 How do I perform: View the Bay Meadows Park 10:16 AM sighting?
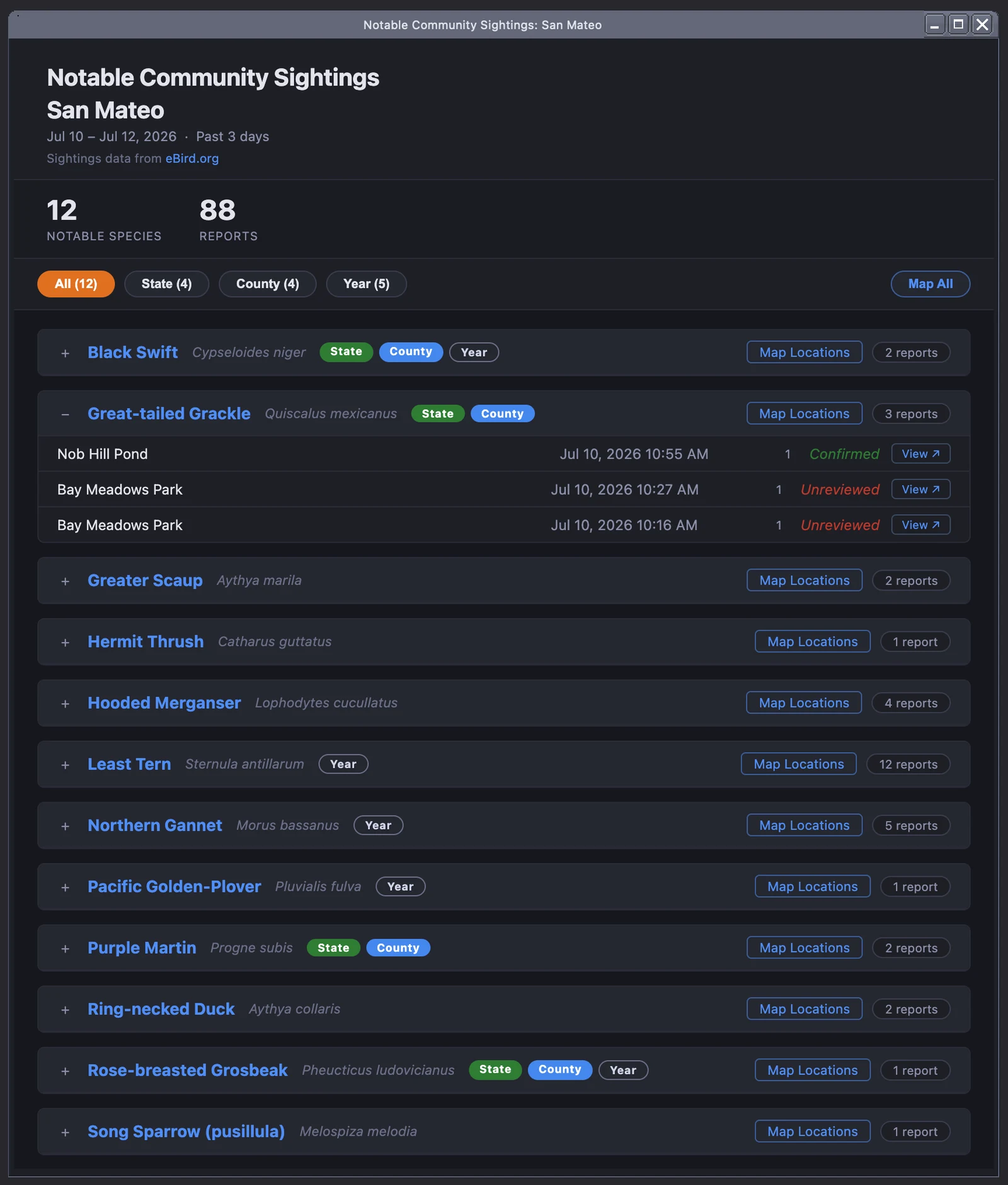point(920,525)
